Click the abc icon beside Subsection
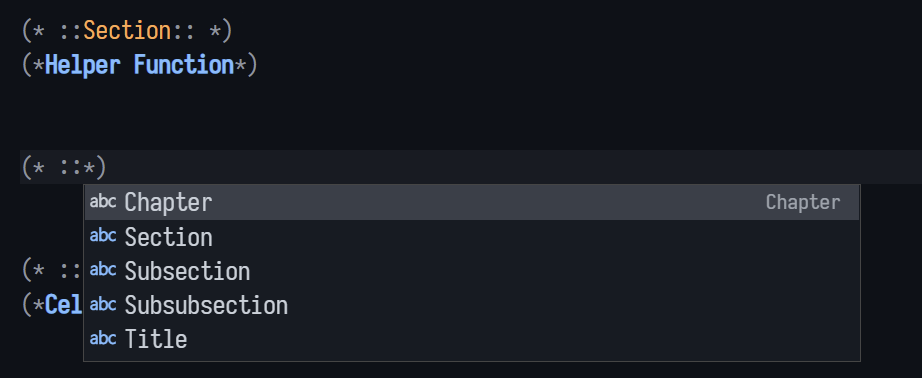Image resolution: width=922 pixels, height=378 pixels. pos(103,270)
